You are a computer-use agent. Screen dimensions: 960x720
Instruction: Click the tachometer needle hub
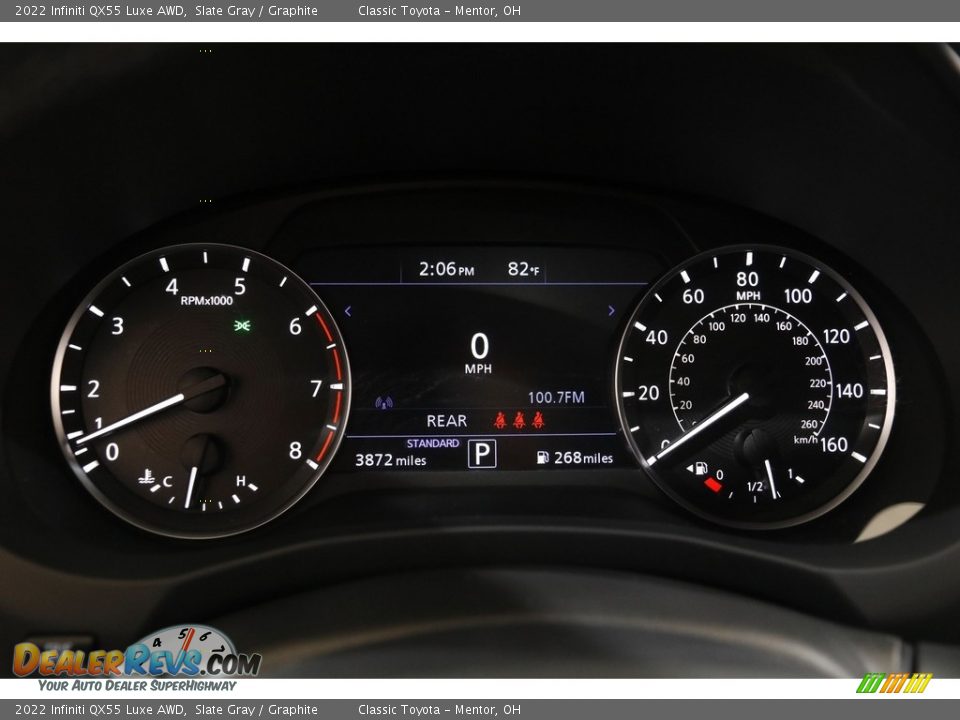pyautogui.click(x=204, y=389)
